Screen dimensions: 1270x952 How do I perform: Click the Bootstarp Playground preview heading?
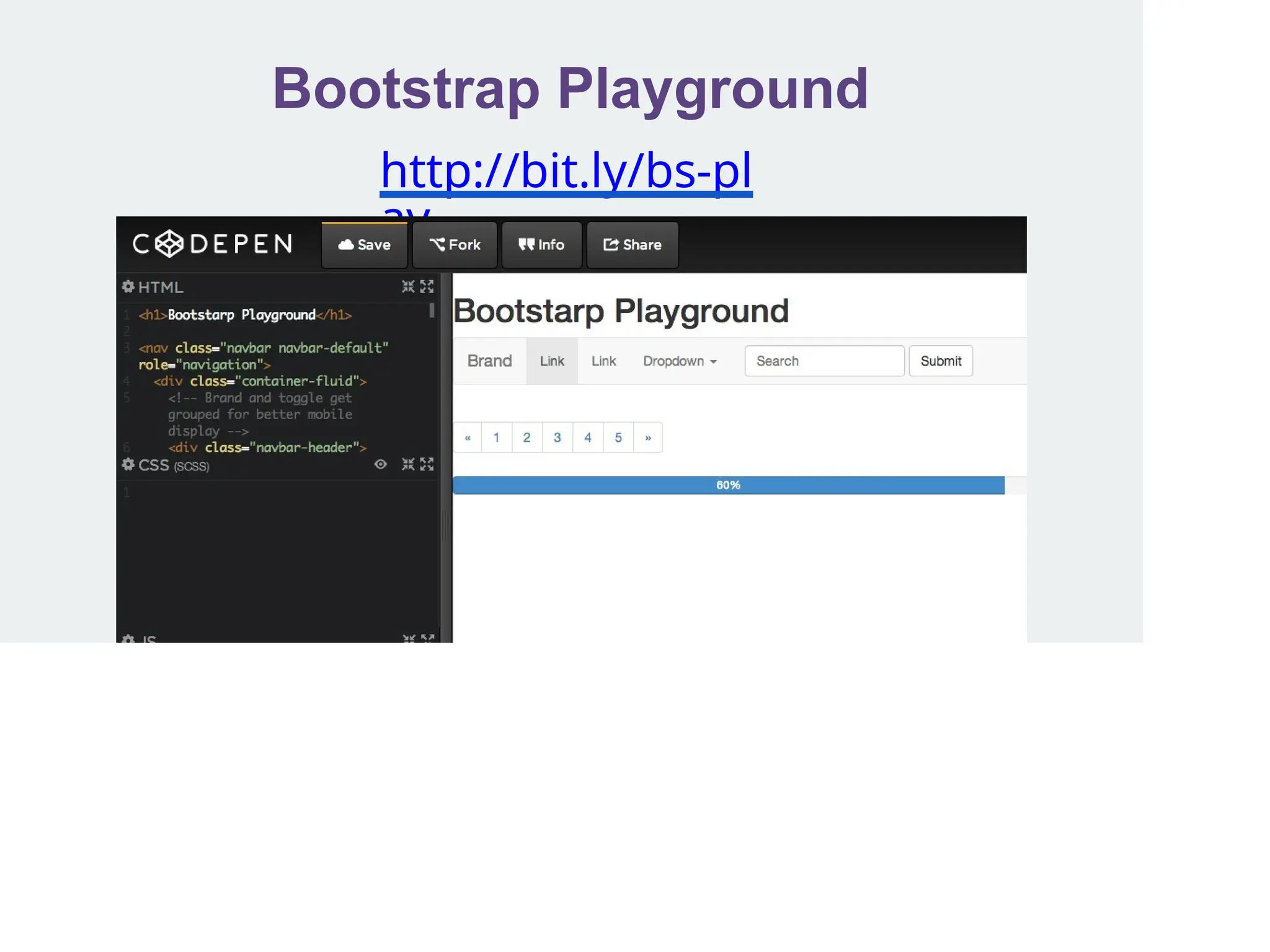pos(621,311)
